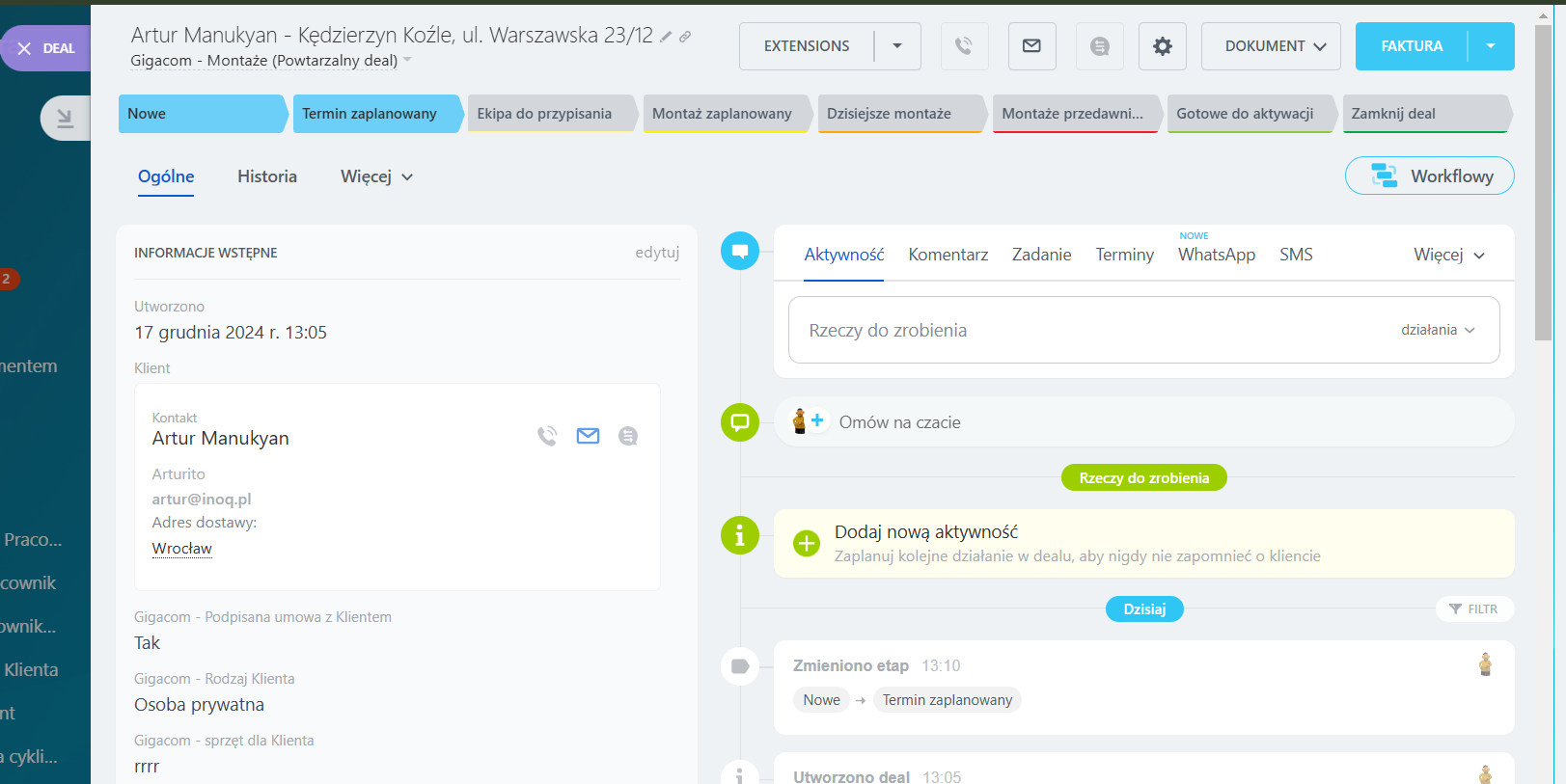This screenshot has height=784, width=1566.
Task: Open the Wrocław delivery address link
Action: (181, 549)
